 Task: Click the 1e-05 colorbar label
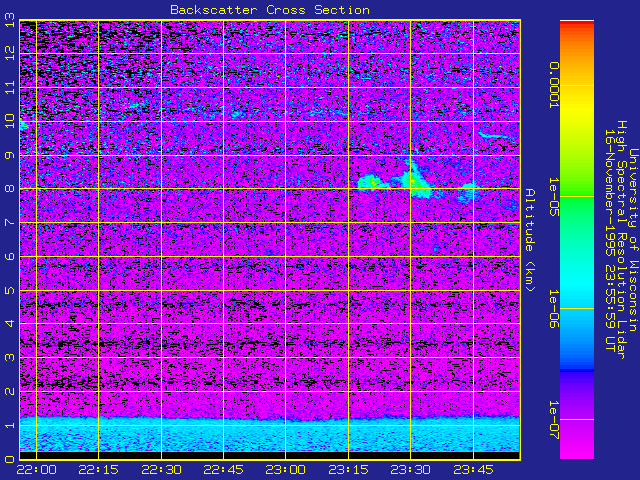click(553, 197)
